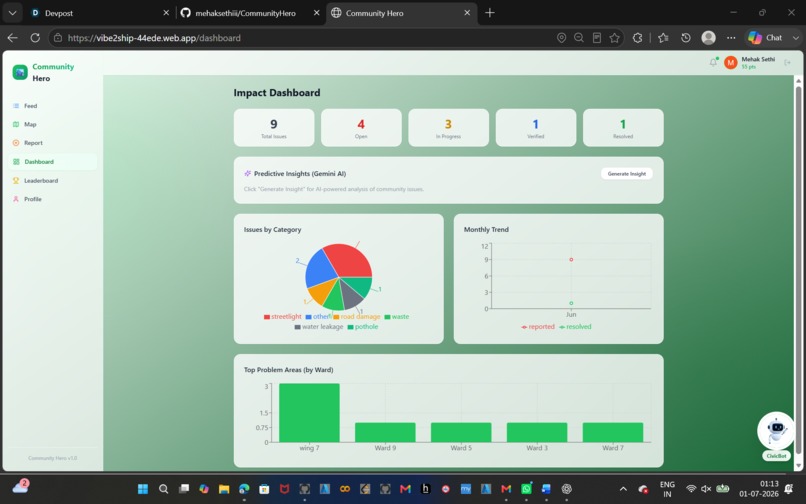The height and width of the screenshot is (504, 806).
Task: Click the zoom magnifier icon in address bar
Action: (579, 38)
